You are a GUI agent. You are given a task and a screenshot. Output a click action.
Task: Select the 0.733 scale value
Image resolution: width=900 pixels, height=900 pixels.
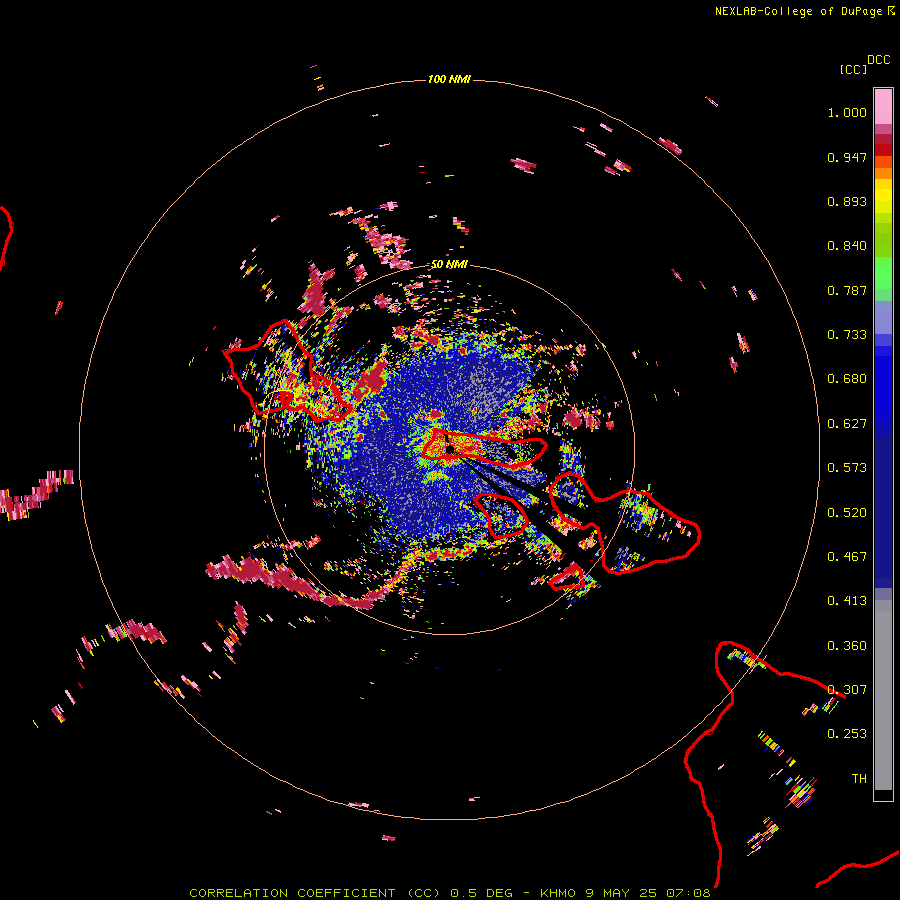[x=847, y=335]
